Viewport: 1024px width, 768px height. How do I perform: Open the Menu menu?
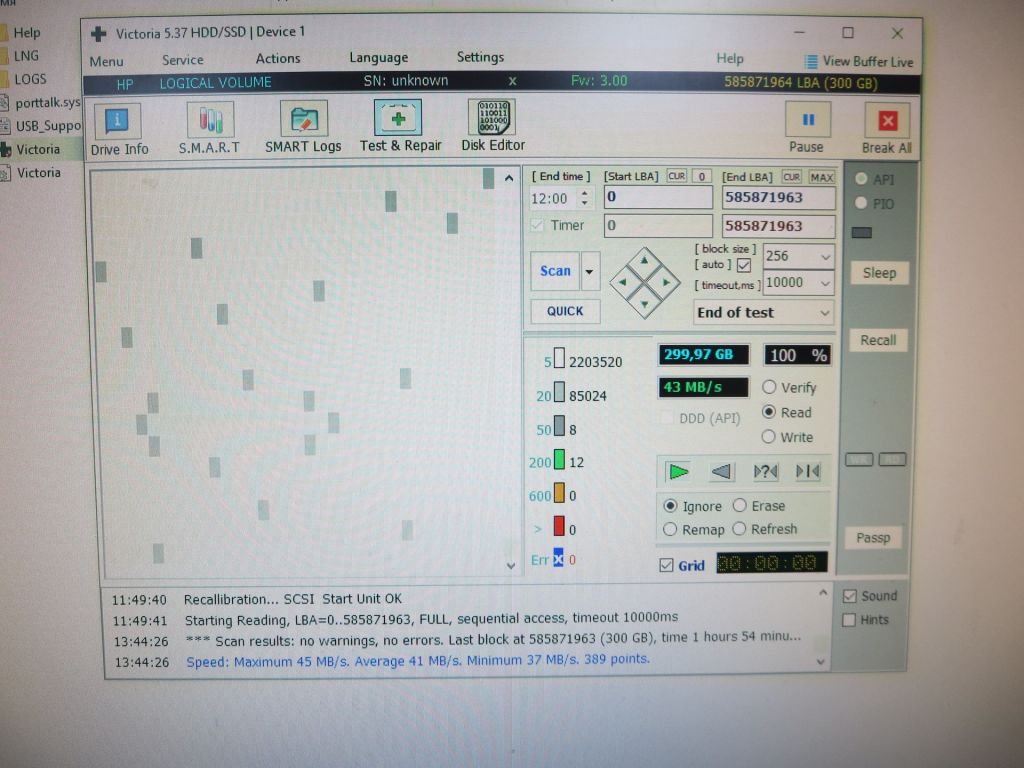point(106,61)
